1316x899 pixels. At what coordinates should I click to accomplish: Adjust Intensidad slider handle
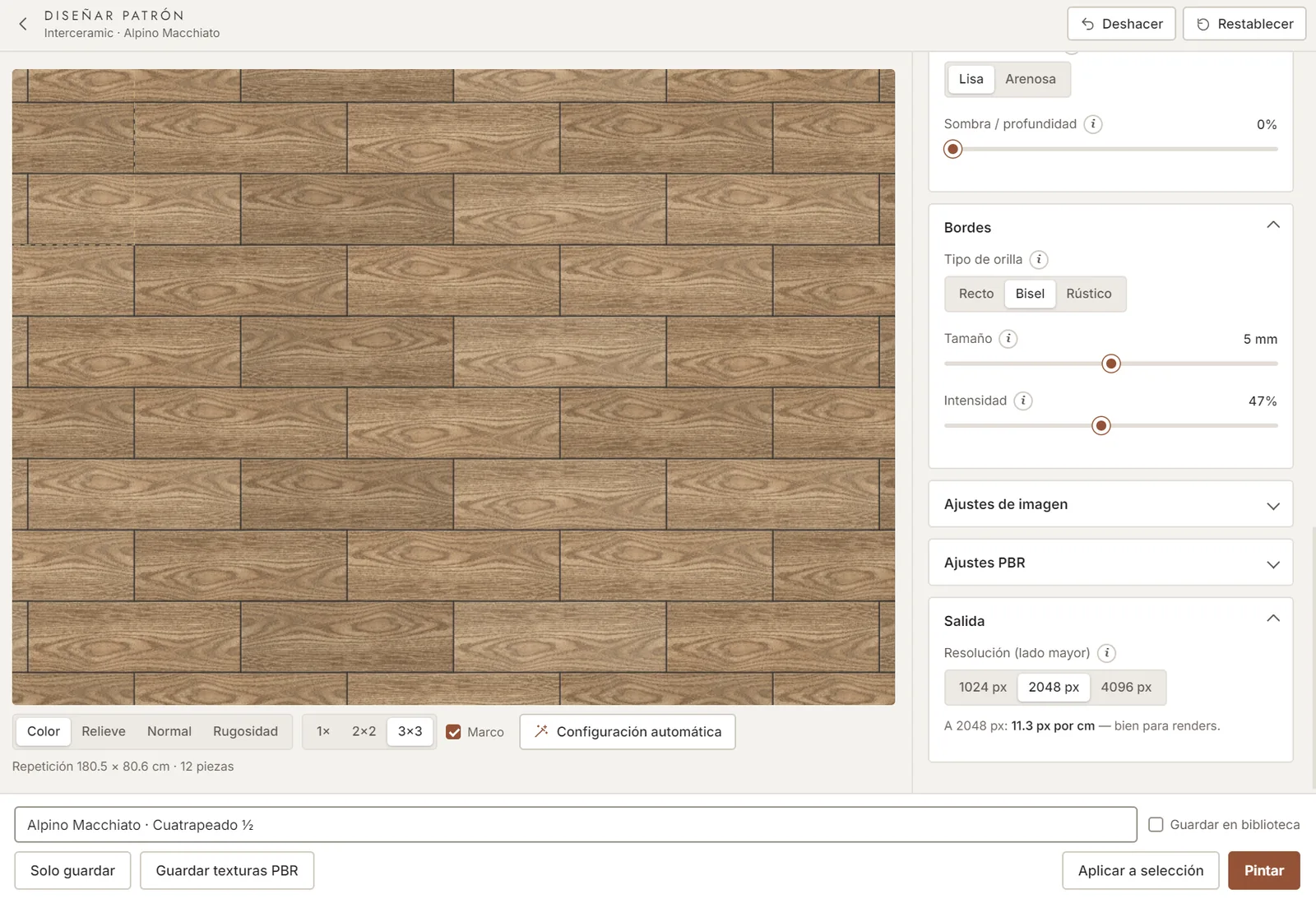point(1101,425)
